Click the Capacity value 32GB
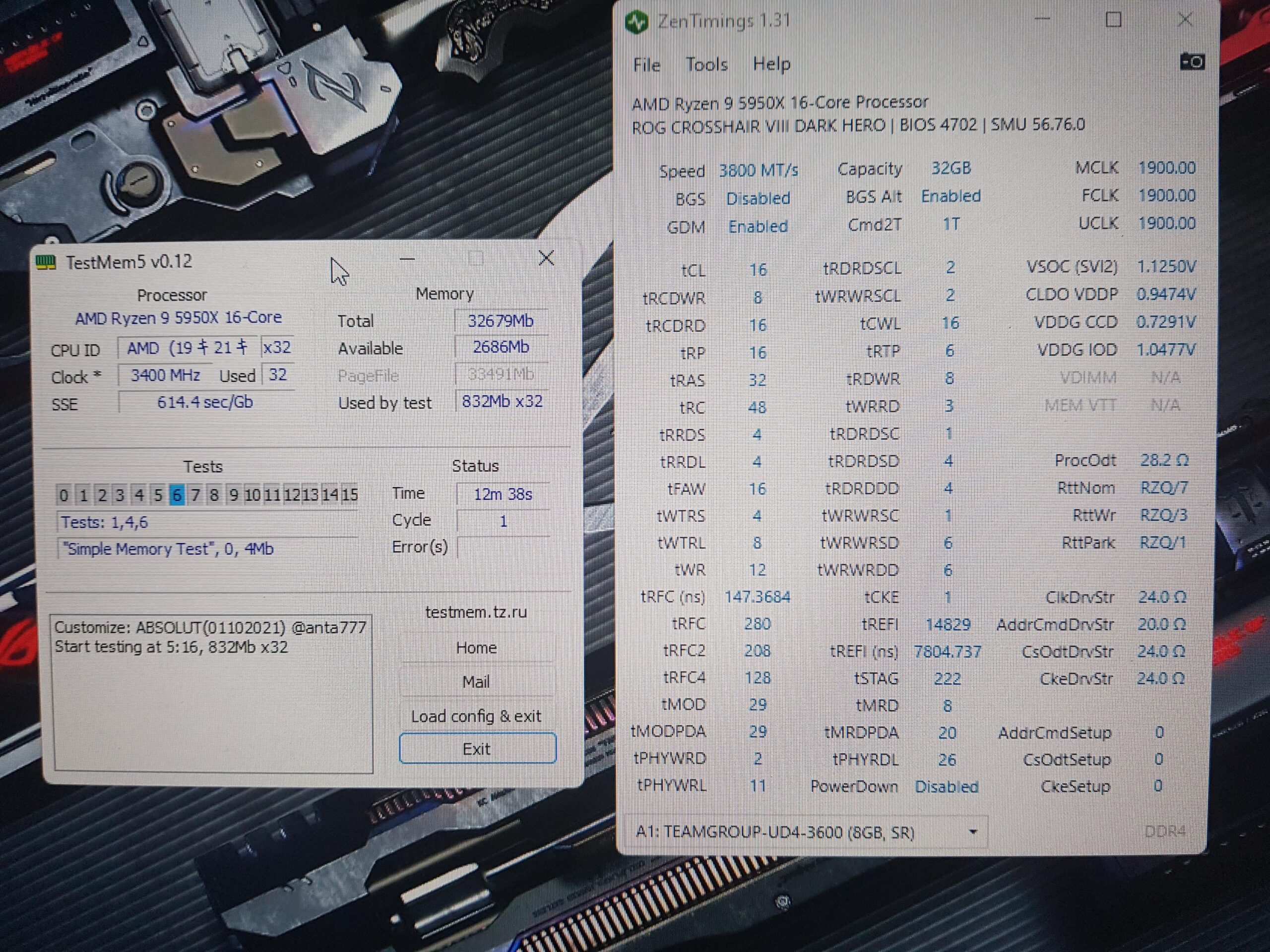The height and width of the screenshot is (952, 1270). (951, 168)
